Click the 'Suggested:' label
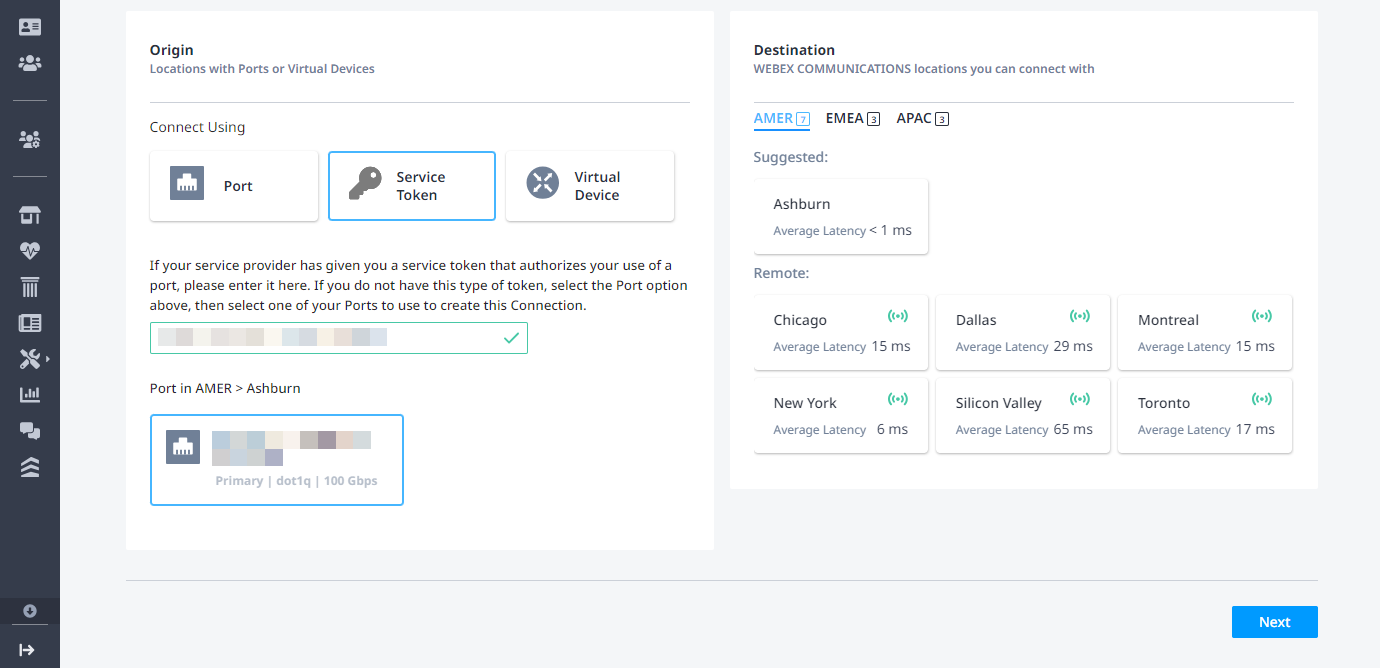Screen dimensions: 1380x668 [x=790, y=157]
